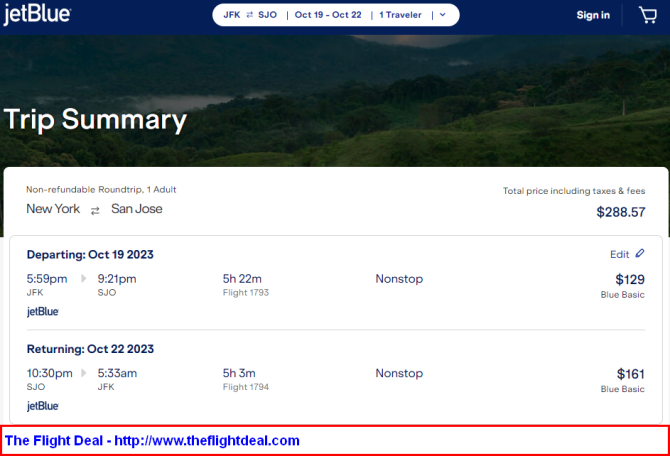Image resolution: width=670 pixels, height=456 pixels.
Task: Click the 5:33am arrival time
Action: point(118,373)
